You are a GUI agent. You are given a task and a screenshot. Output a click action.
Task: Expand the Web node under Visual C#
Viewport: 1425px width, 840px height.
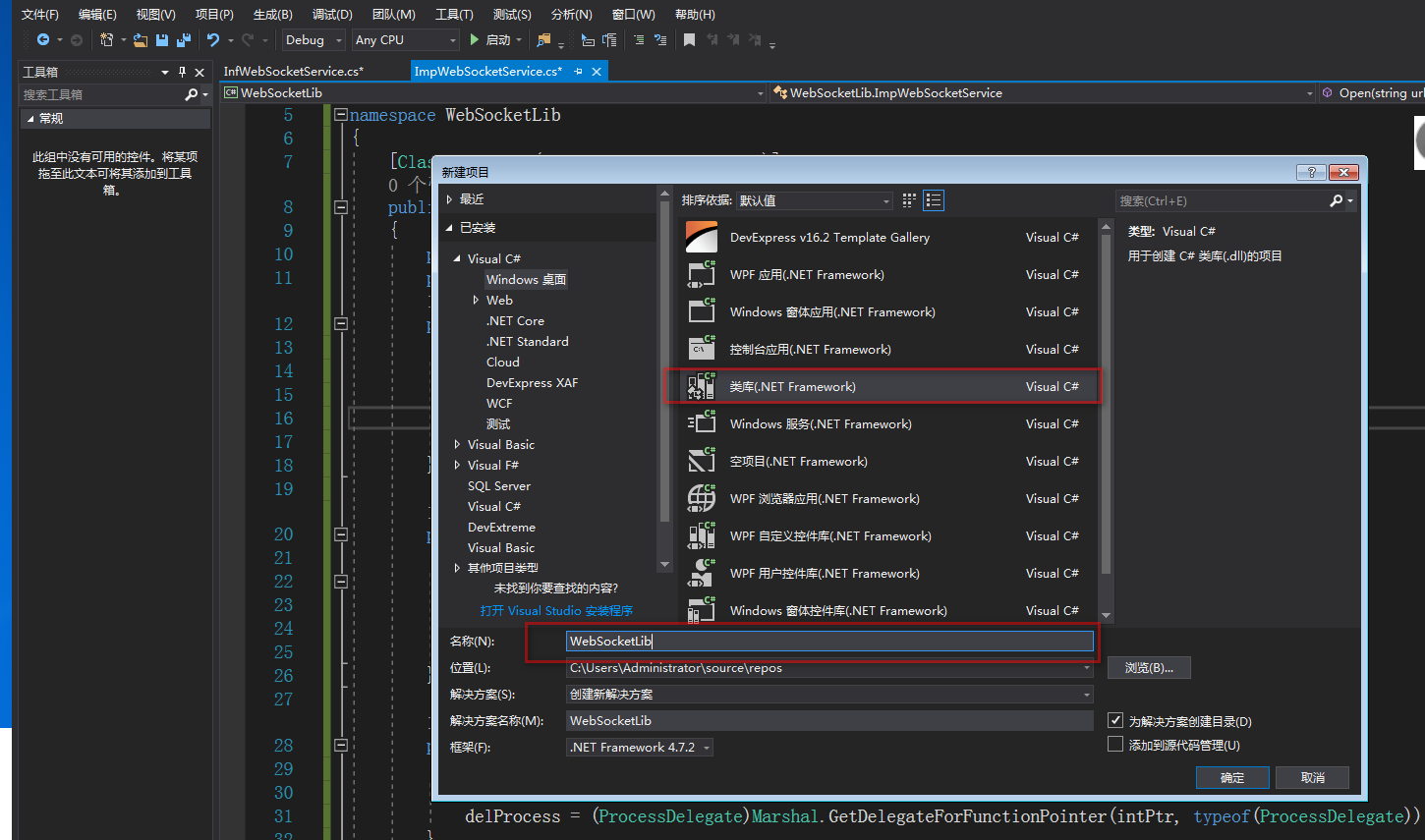click(x=476, y=301)
